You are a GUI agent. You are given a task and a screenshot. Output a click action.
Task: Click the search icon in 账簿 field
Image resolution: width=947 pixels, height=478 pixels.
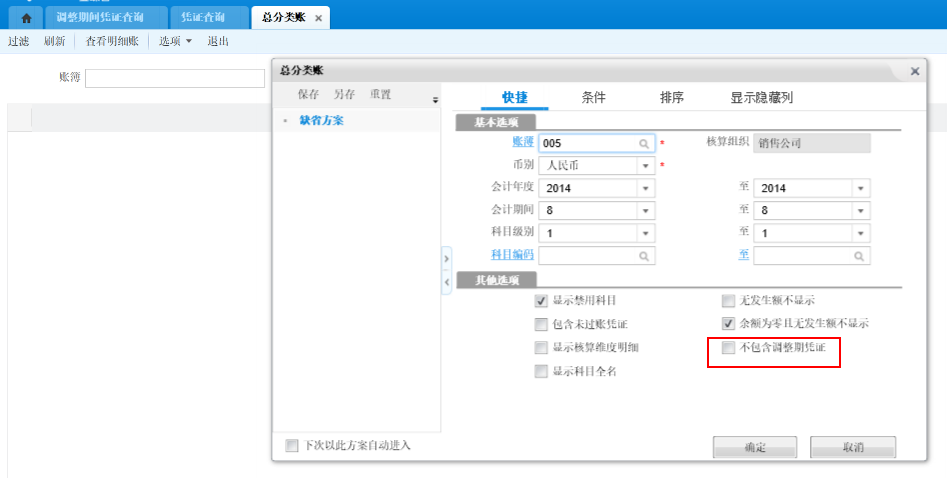tap(645, 144)
